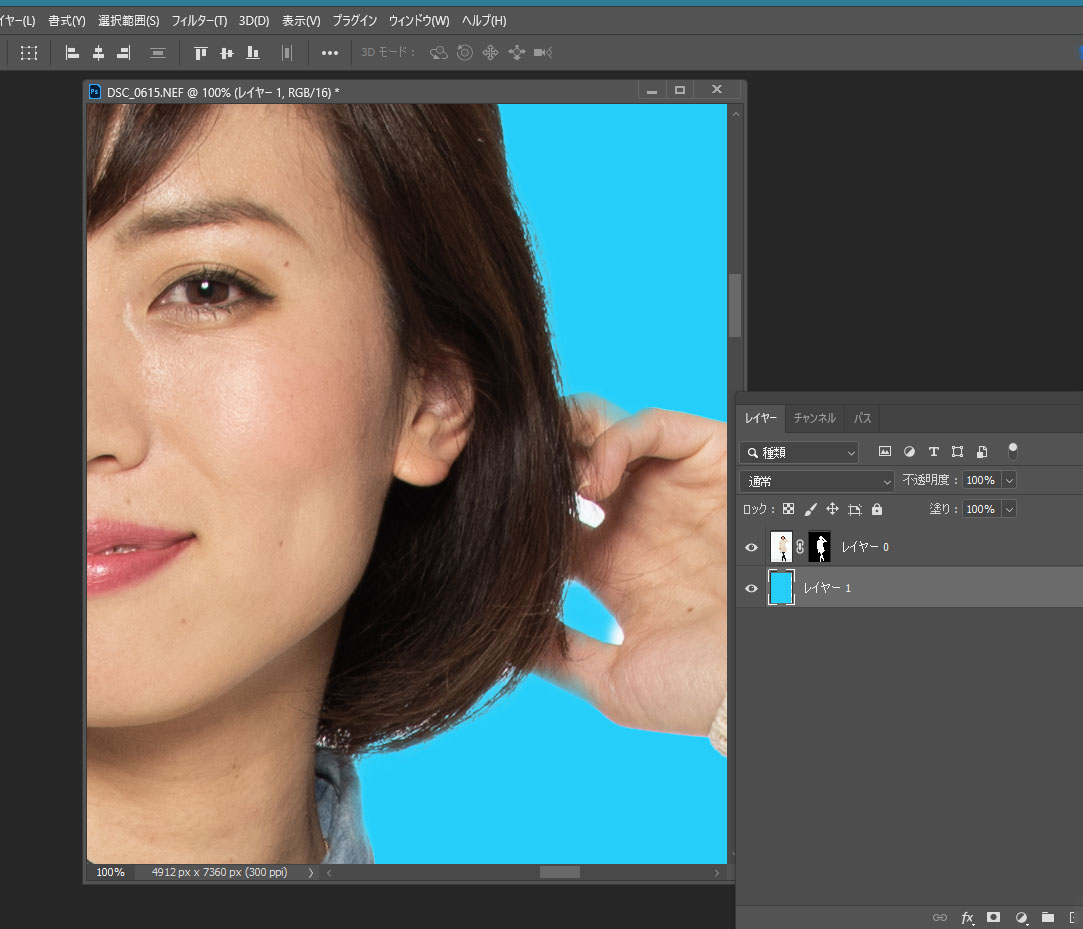Image resolution: width=1083 pixels, height=929 pixels.
Task: Switch to the チャンネル tab
Action: point(814,418)
